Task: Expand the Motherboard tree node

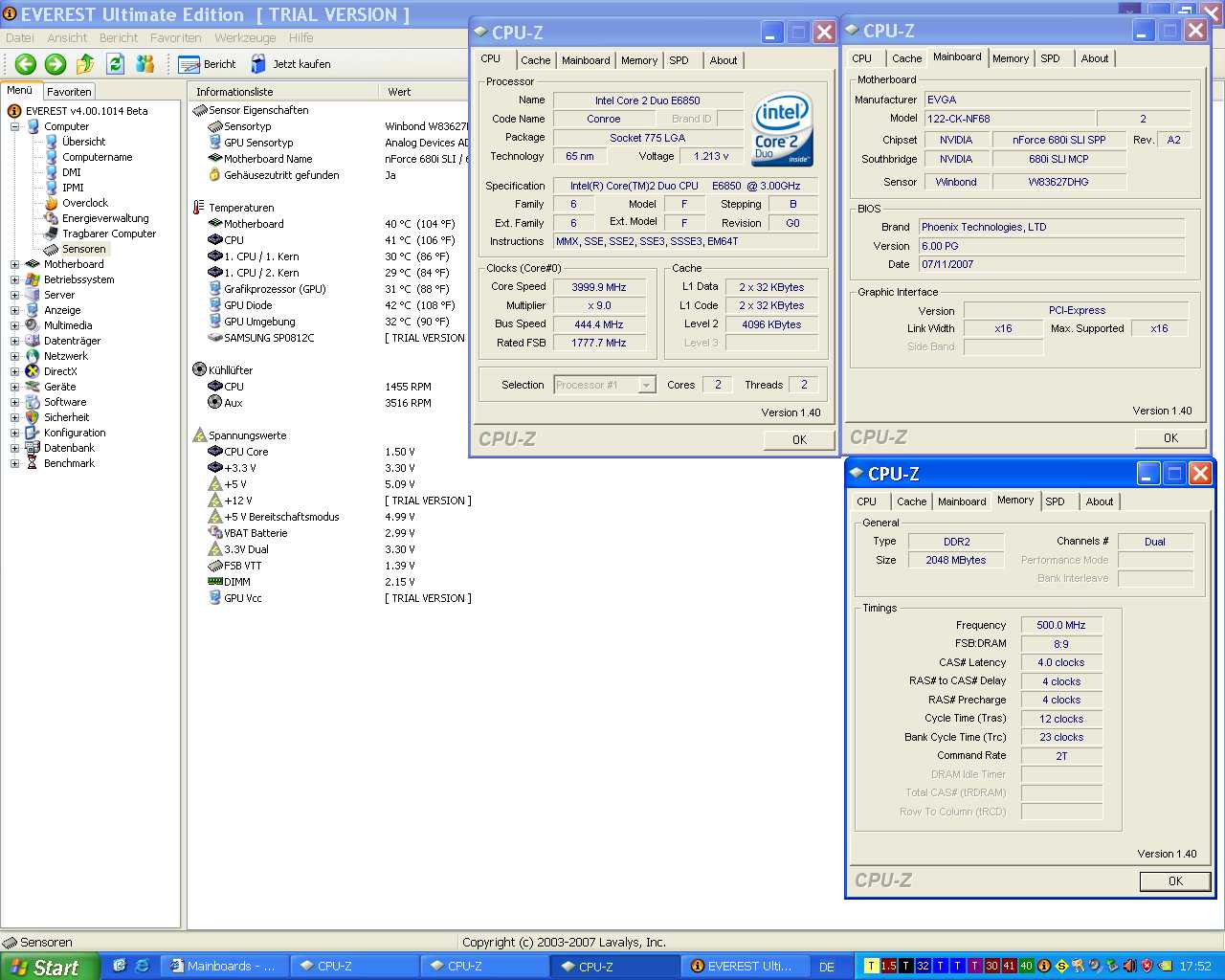Action: 14,264
